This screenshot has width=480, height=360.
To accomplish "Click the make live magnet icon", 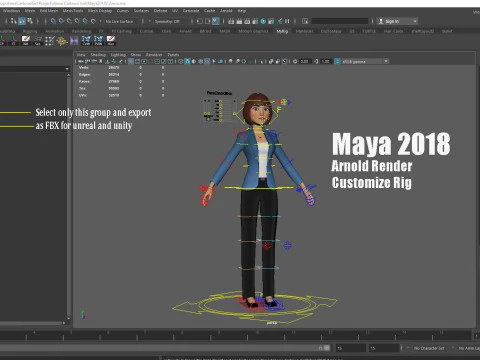I will coord(93,21).
